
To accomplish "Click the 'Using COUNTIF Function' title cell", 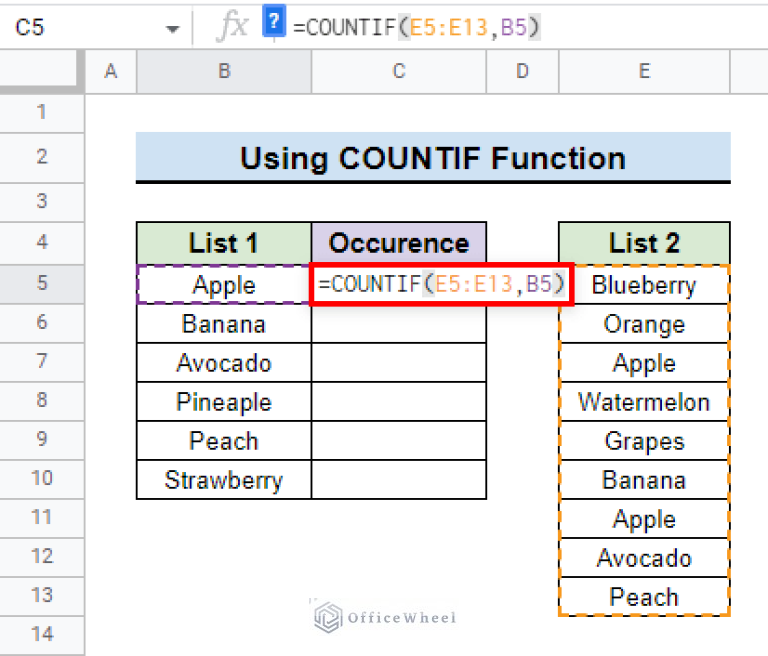I will coord(433,158).
